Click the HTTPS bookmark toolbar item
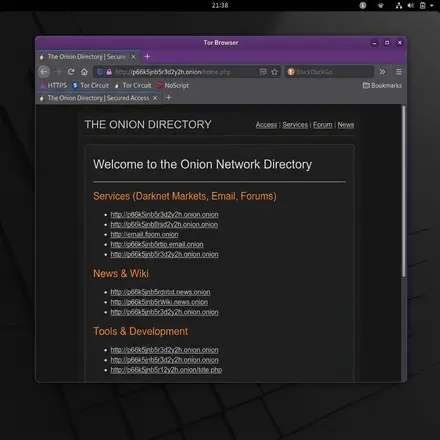The image size is (440, 440). click(x=54, y=85)
